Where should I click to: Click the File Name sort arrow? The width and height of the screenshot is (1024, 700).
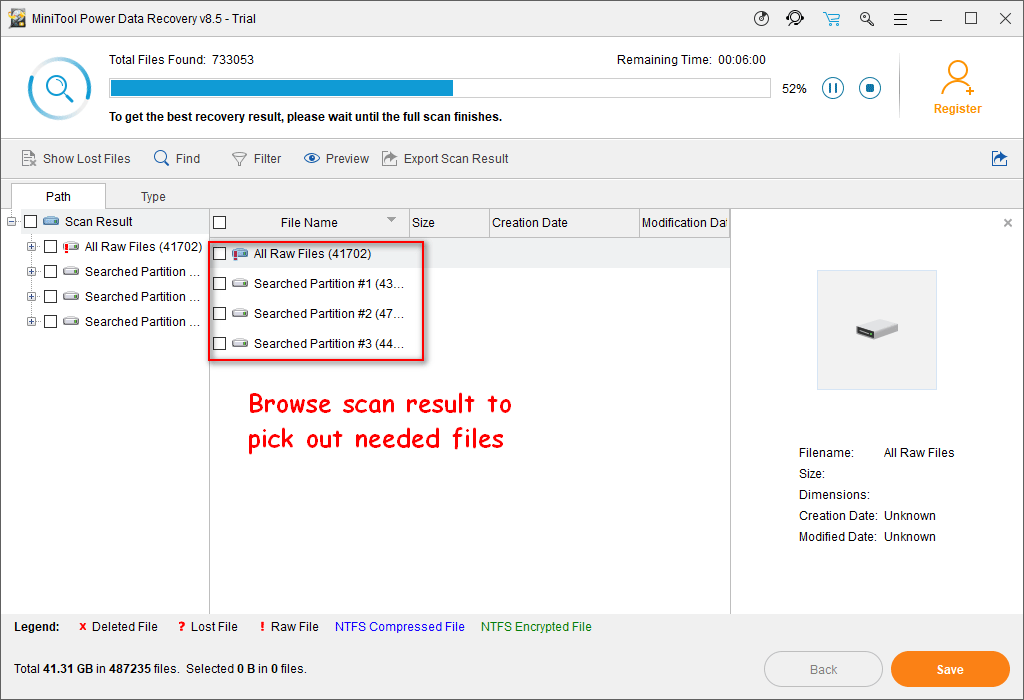tap(391, 220)
